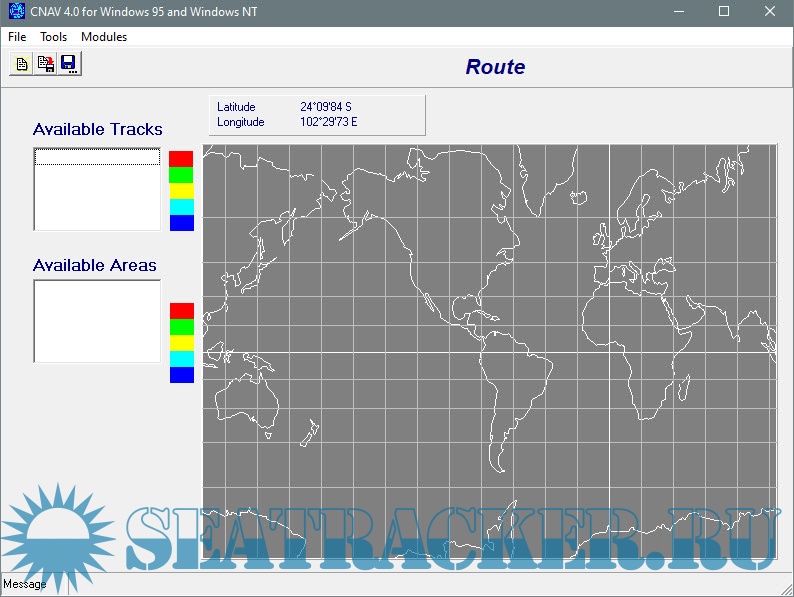Pick cyan swatch beside Available Areas
Screen dimensions: 794x597
pos(181,359)
